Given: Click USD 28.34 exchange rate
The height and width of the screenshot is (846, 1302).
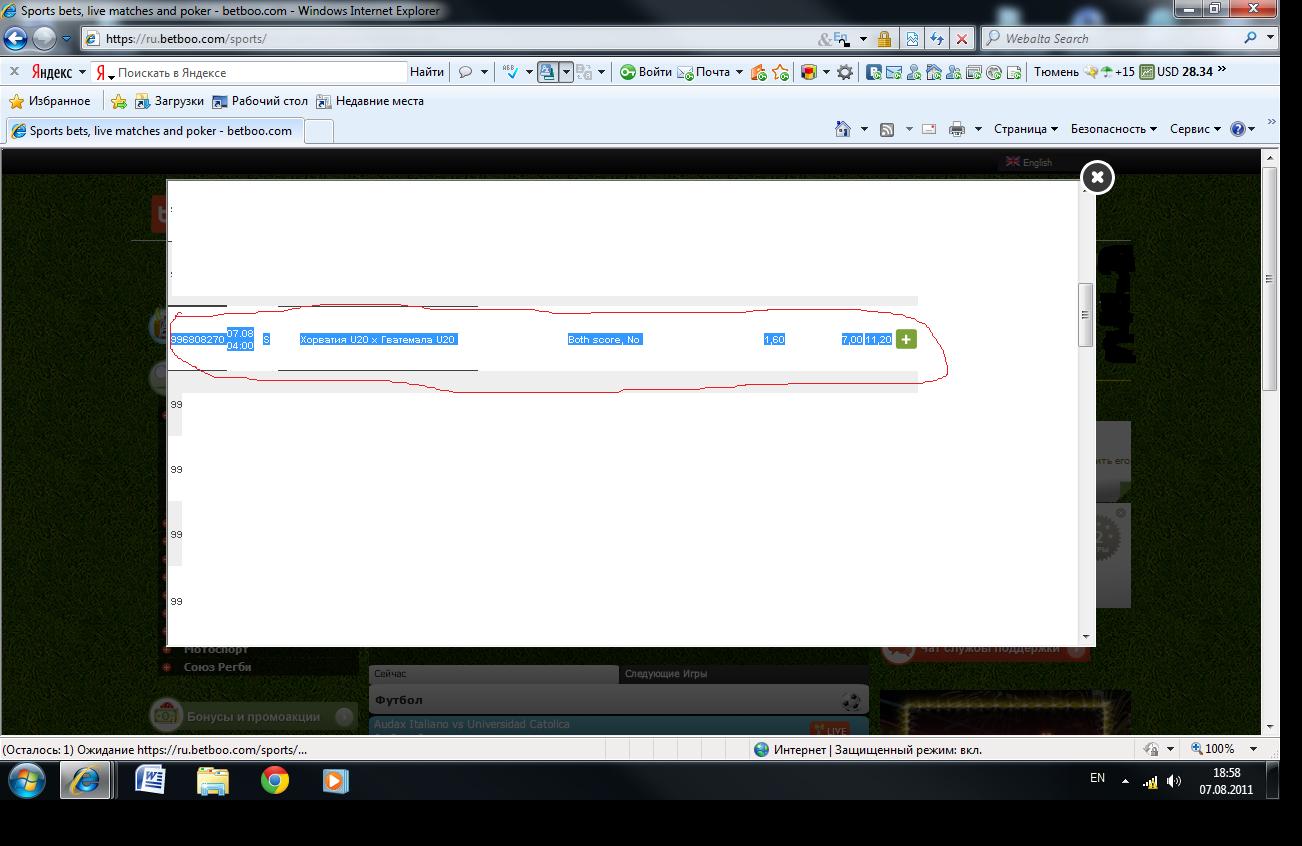Looking at the screenshot, I should [1176, 72].
